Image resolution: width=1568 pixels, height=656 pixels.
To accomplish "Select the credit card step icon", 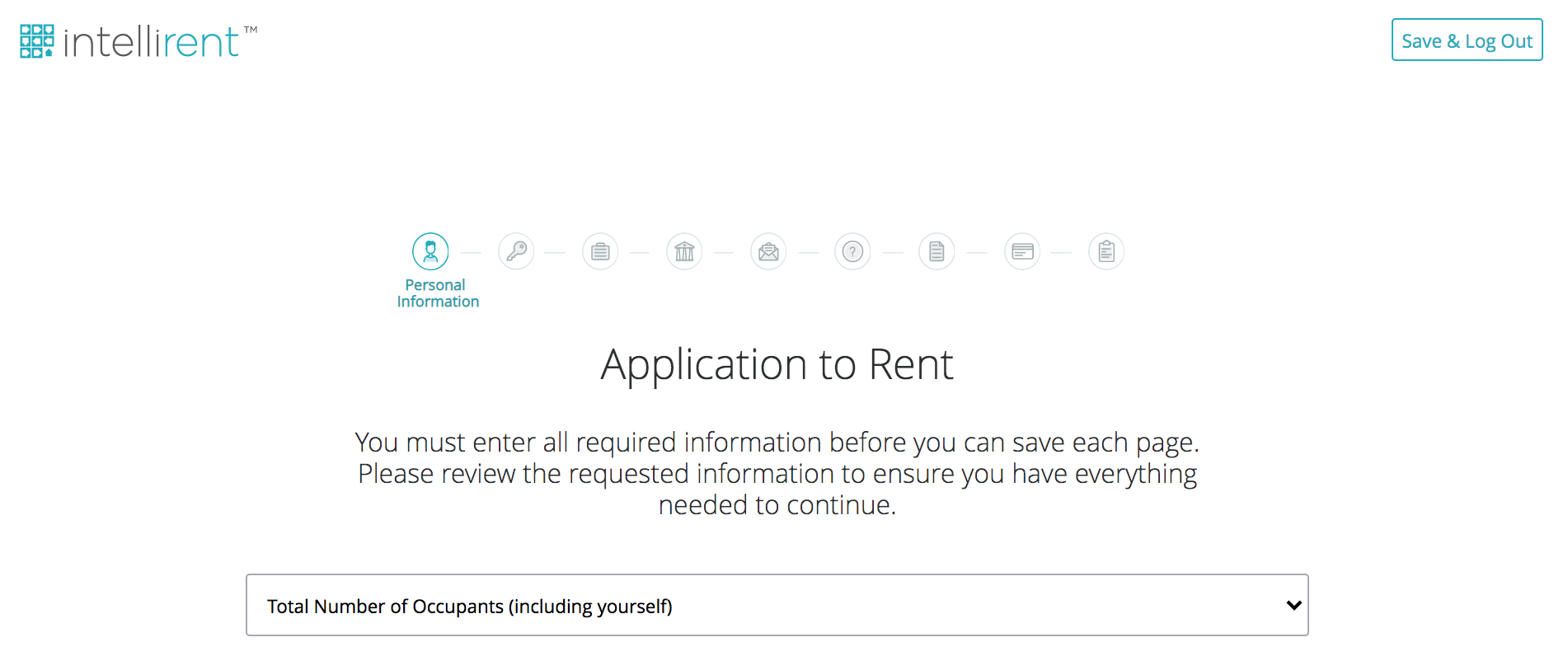I will coord(1022,251).
